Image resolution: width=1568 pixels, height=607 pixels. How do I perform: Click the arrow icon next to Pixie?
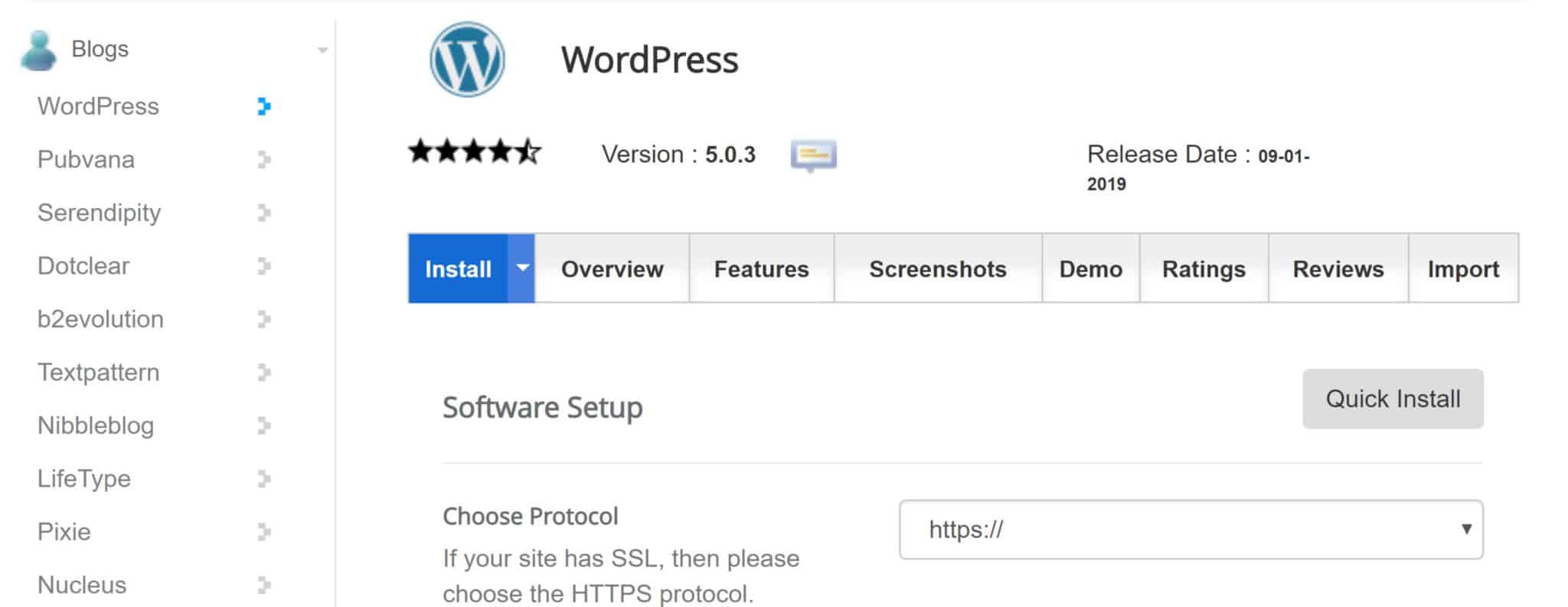tap(264, 532)
